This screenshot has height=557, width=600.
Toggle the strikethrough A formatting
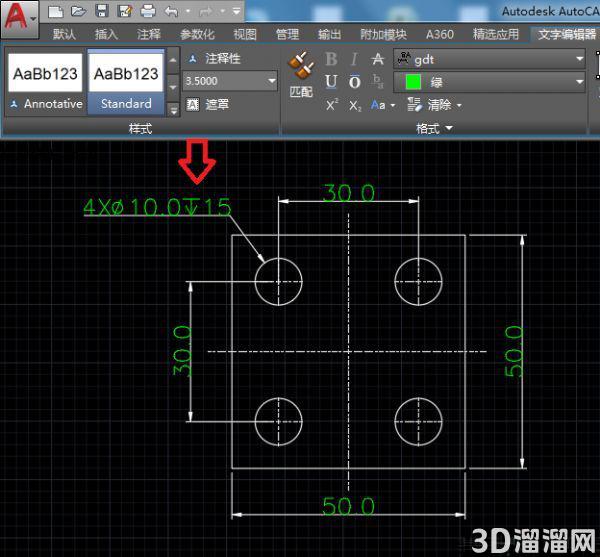tap(378, 59)
